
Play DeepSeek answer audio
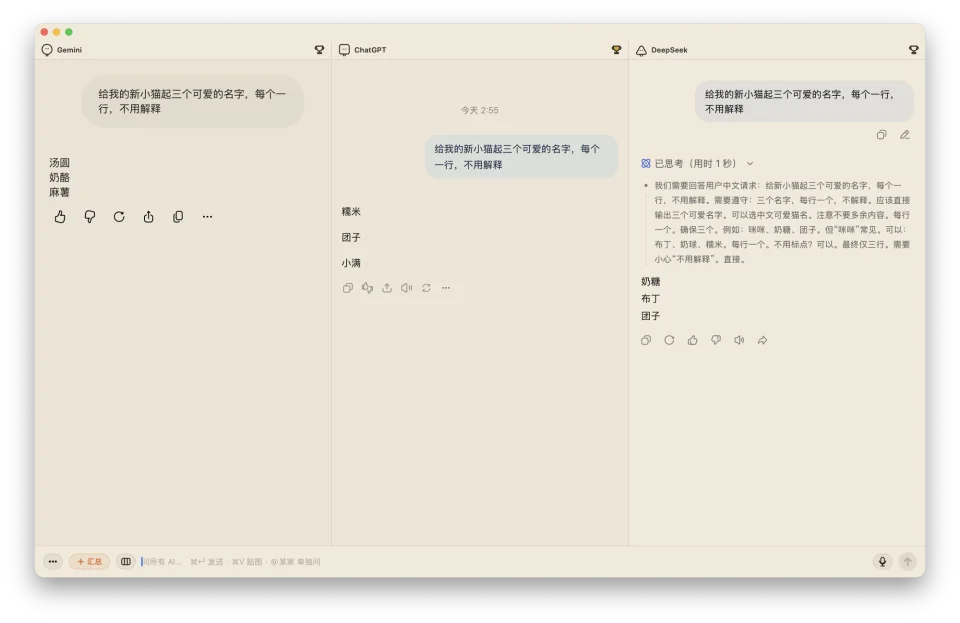(x=739, y=340)
